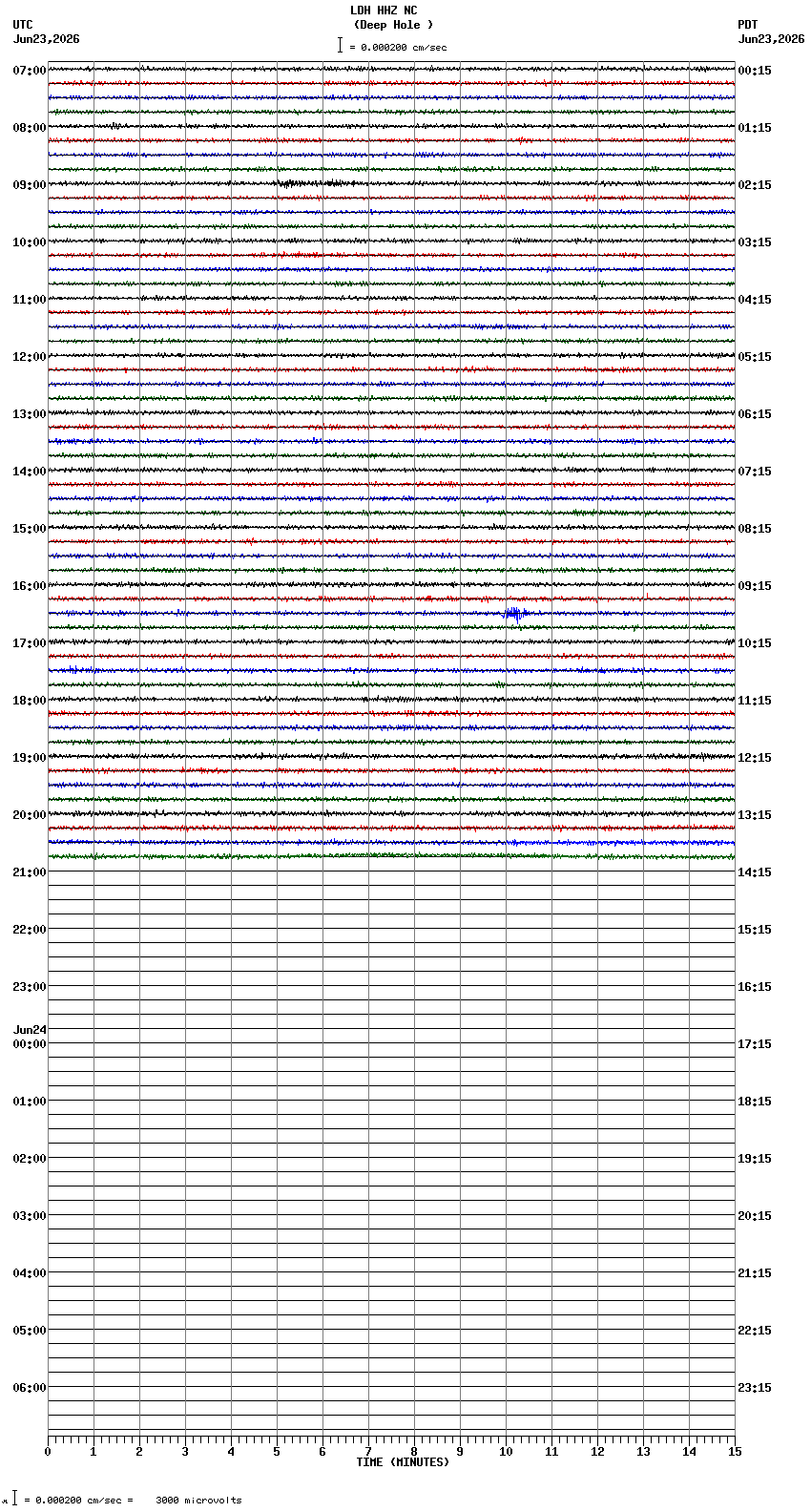The width and height of the screenshot is (811, 1512).
Task: Click the PDT date 'Jun23,2026' at right
Action: [771, 39]
